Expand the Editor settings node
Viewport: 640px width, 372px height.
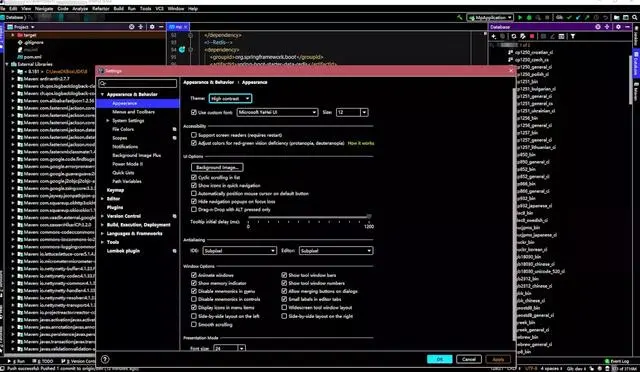pos(102,199)
